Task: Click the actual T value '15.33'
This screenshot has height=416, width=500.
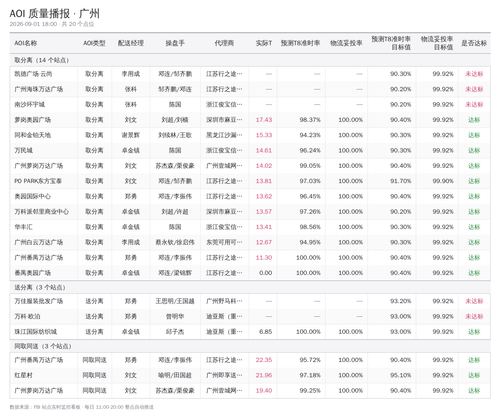Action: 264,135
